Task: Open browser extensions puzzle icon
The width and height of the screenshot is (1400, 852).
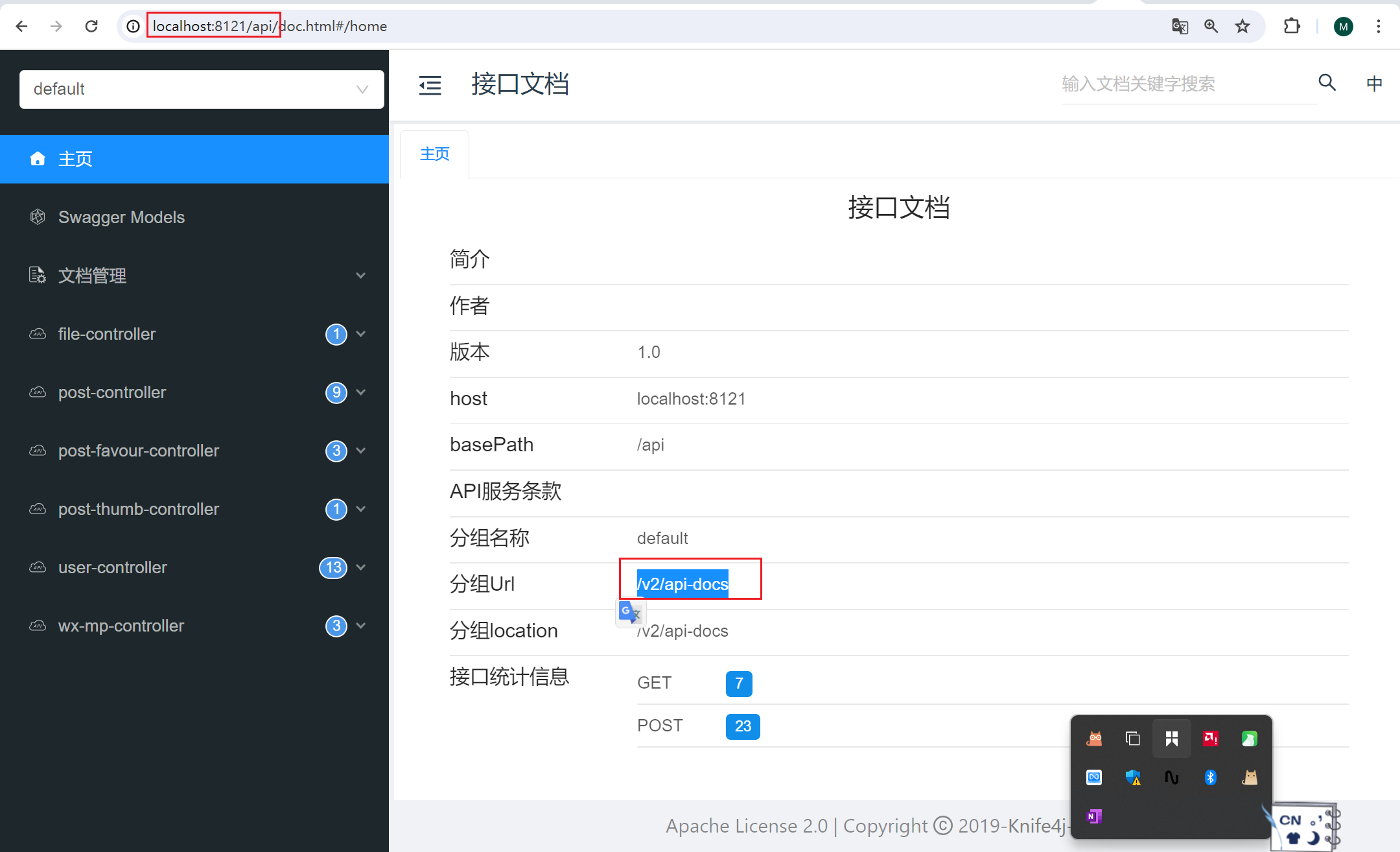Action: coord(1292,27)
